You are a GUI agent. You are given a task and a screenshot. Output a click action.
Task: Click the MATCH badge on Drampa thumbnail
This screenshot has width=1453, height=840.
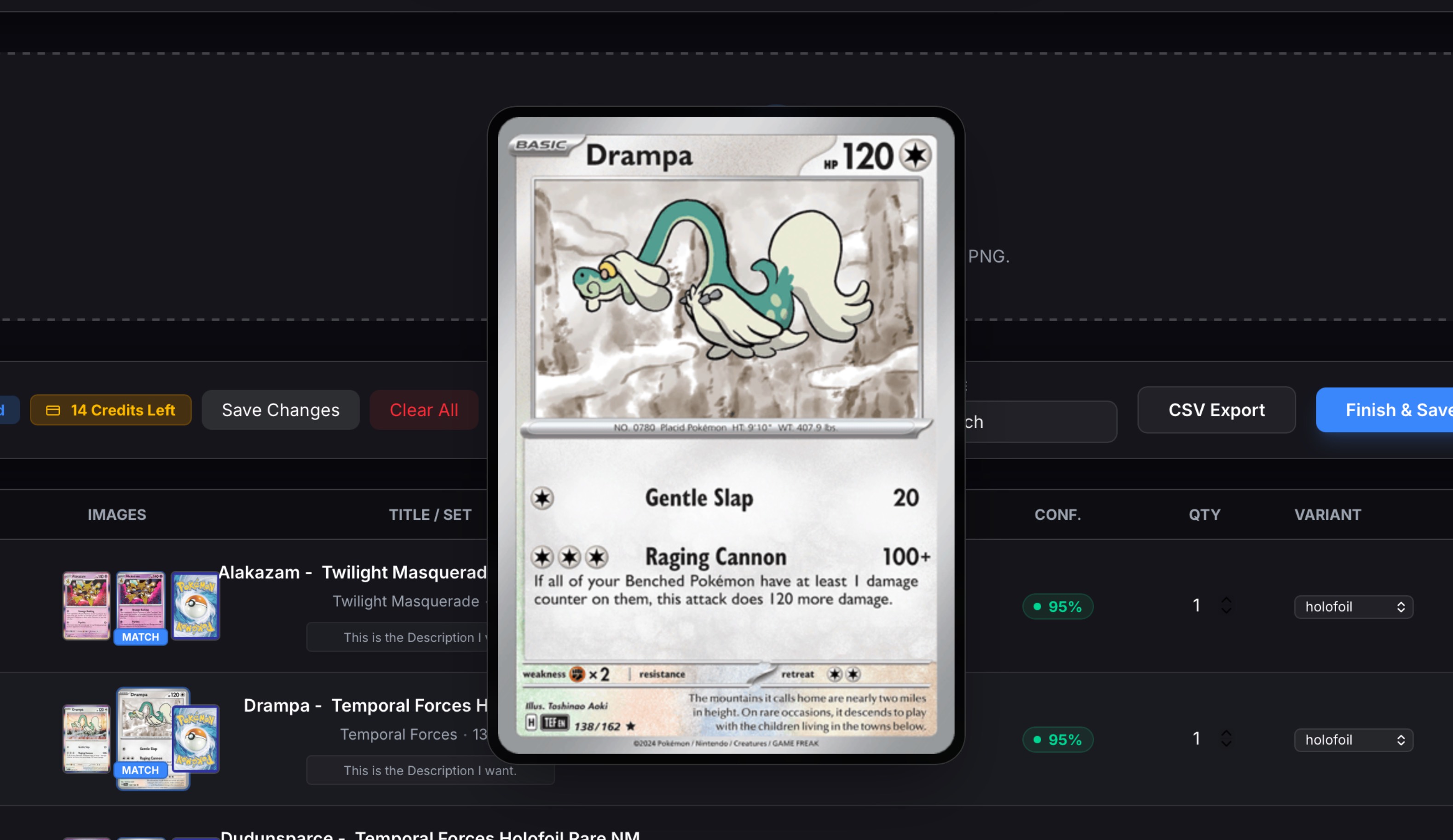140,770
